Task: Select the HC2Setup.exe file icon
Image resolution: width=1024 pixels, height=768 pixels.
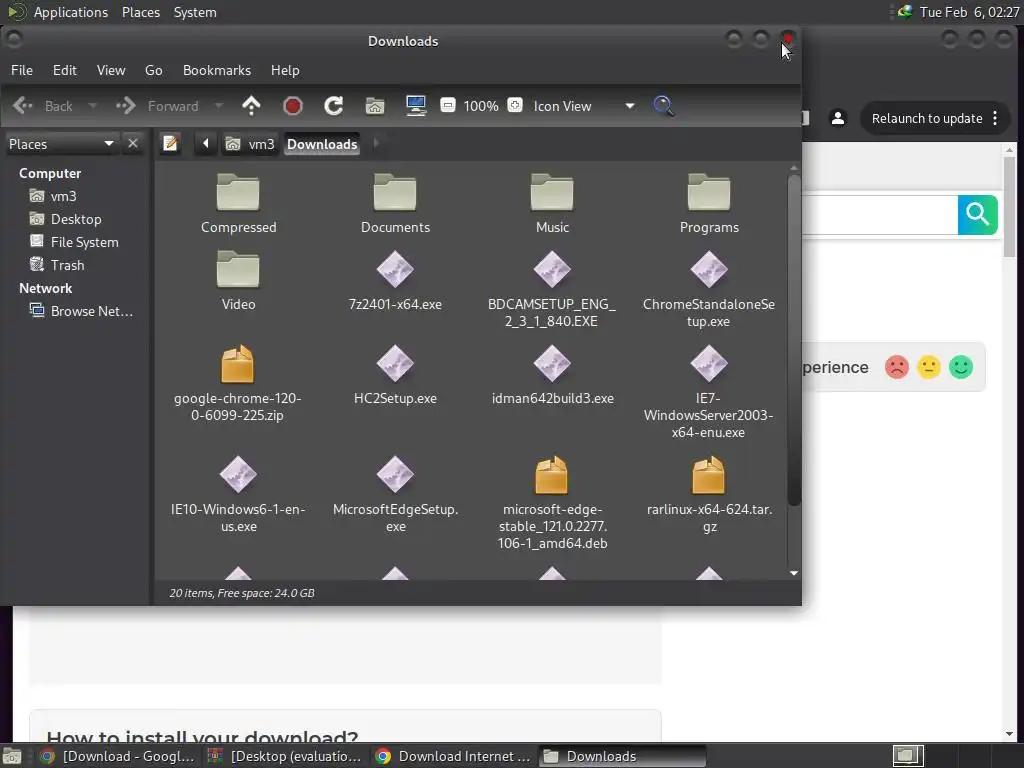Action: pyautogui.click(x=394, y=364)
